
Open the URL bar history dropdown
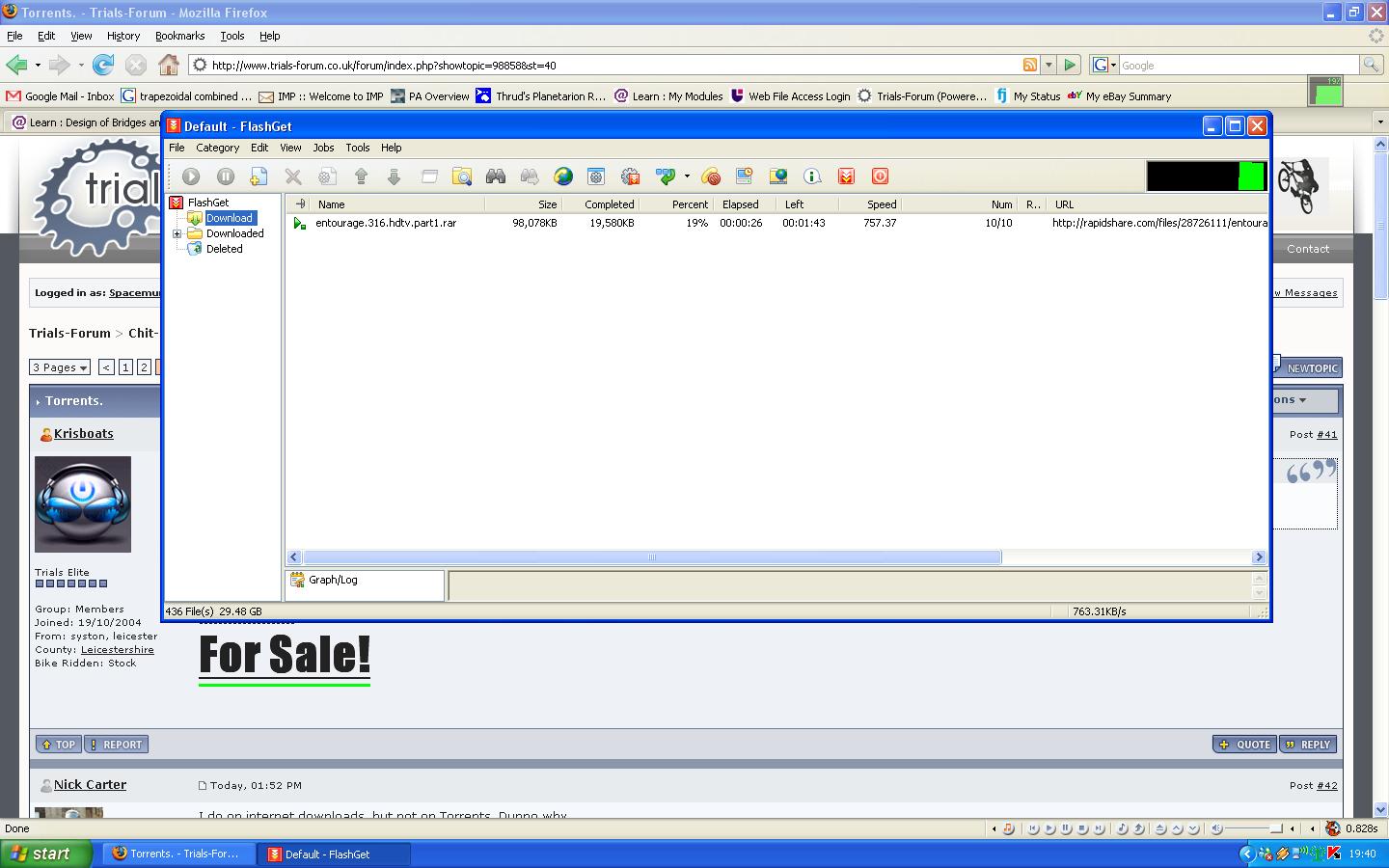1049,66
